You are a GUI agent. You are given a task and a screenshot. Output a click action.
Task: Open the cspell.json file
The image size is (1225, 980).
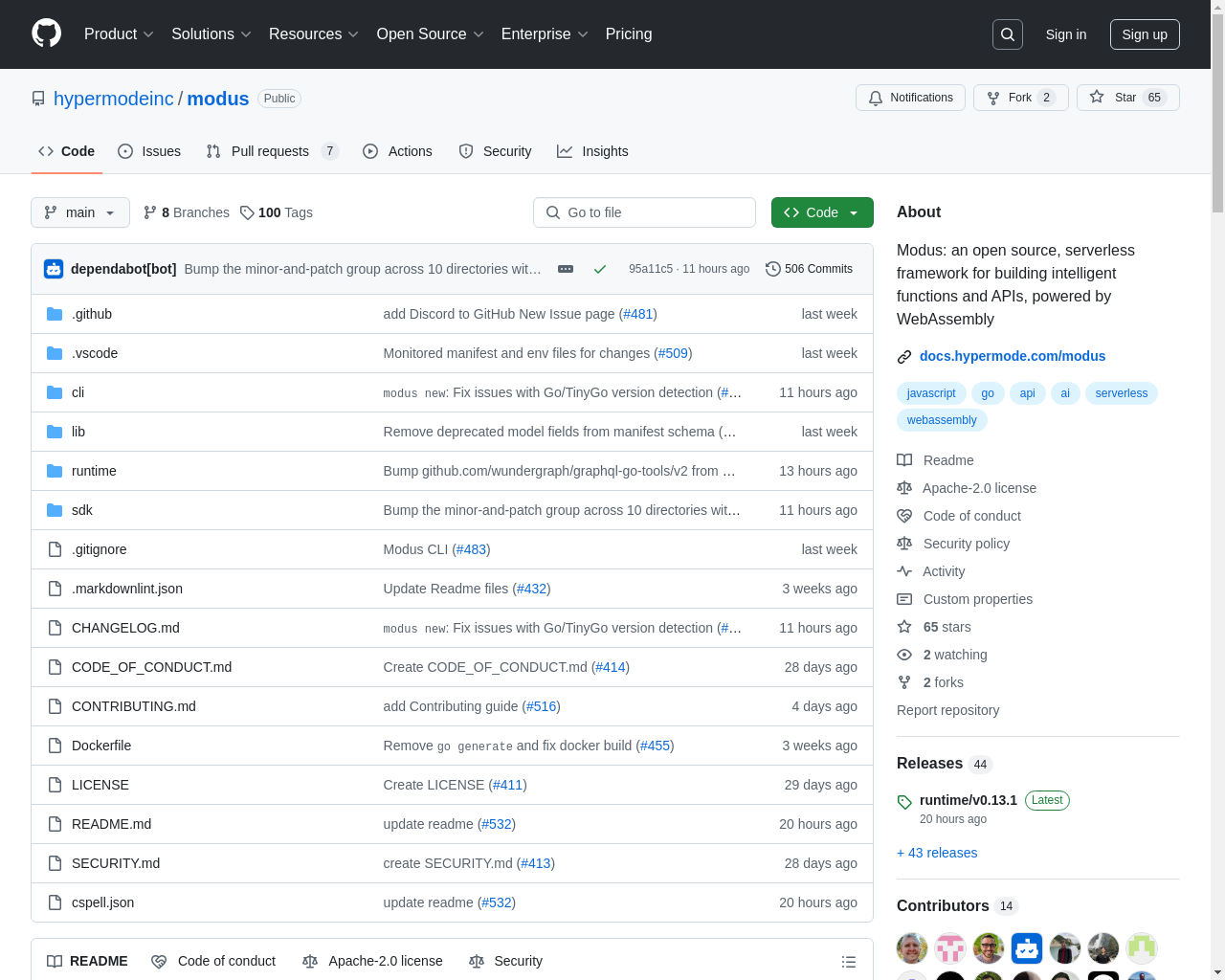pyautogui.click(x=102, y=902)
